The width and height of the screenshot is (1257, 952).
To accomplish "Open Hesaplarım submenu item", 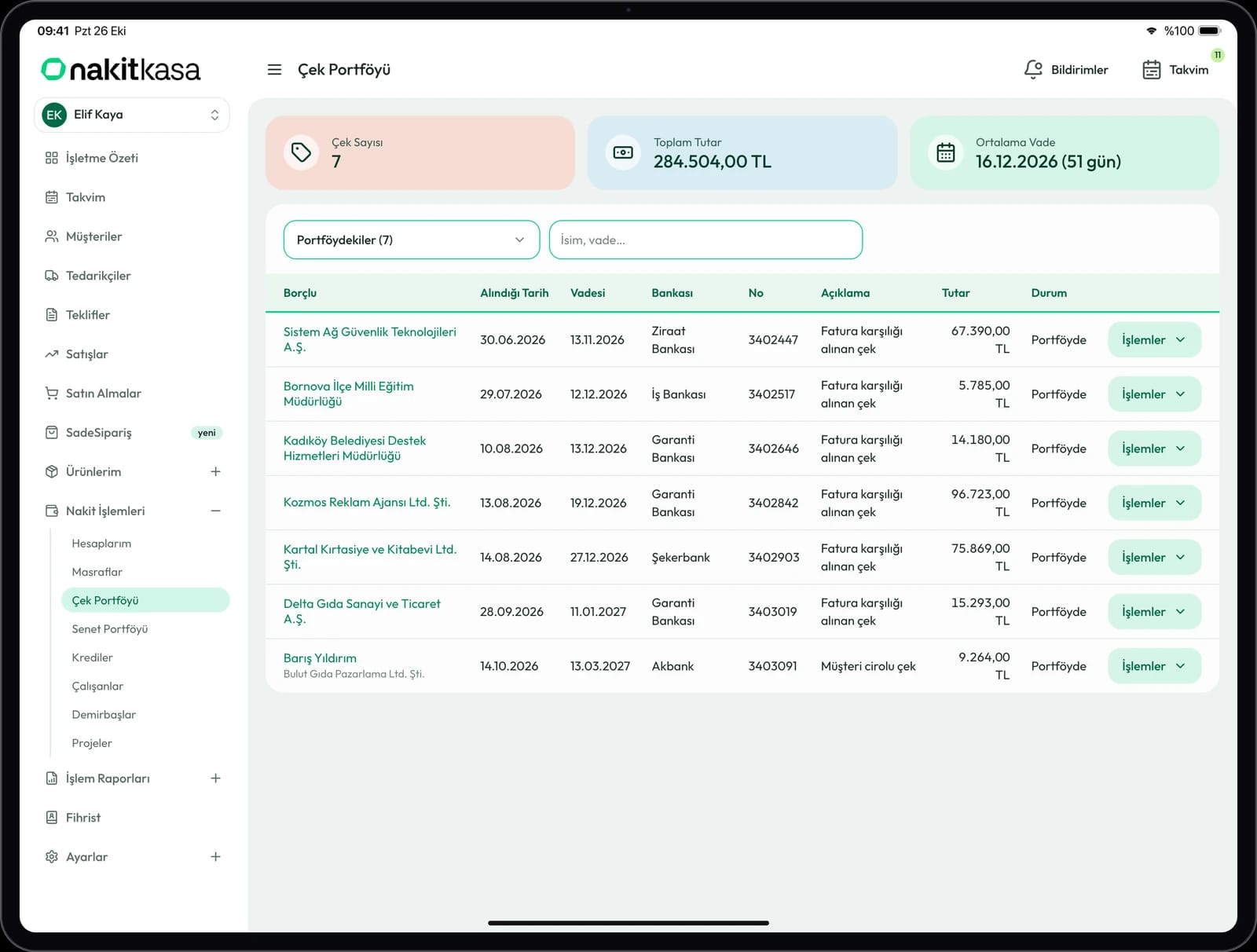I will (101, 544).
